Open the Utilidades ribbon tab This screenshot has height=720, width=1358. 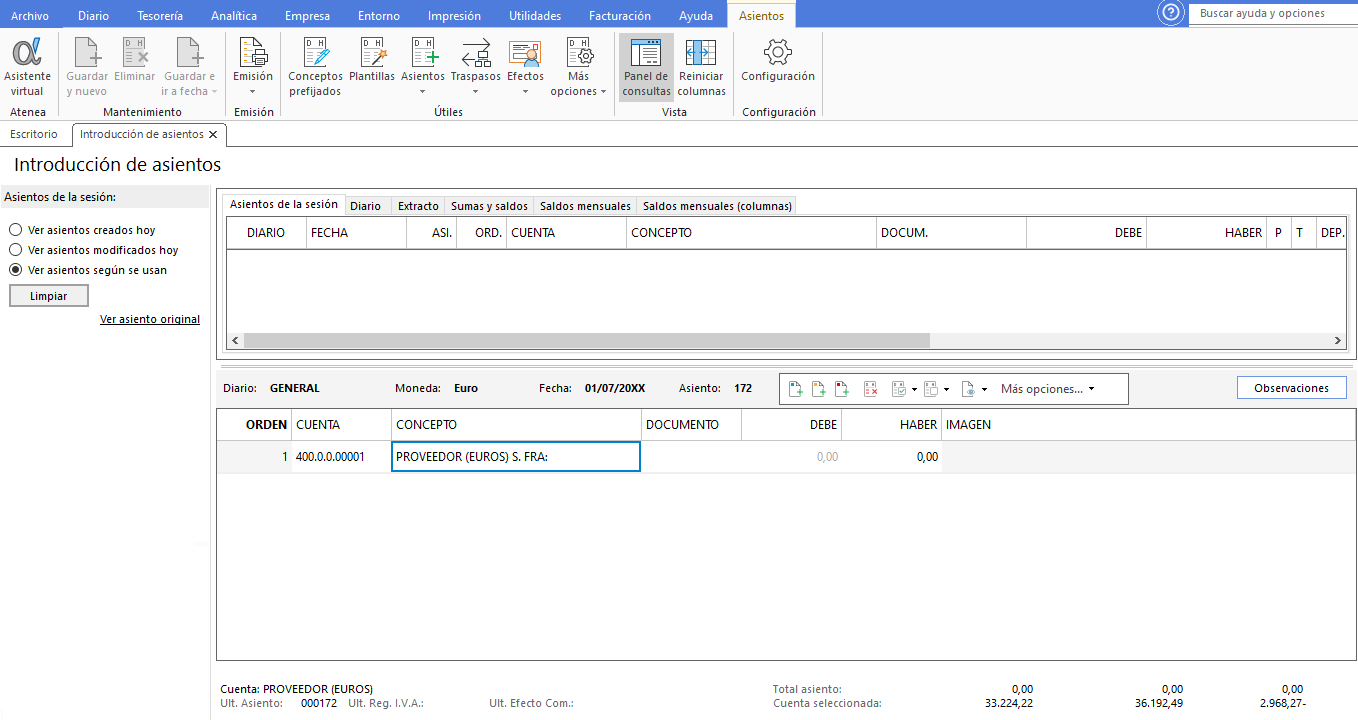535,15
